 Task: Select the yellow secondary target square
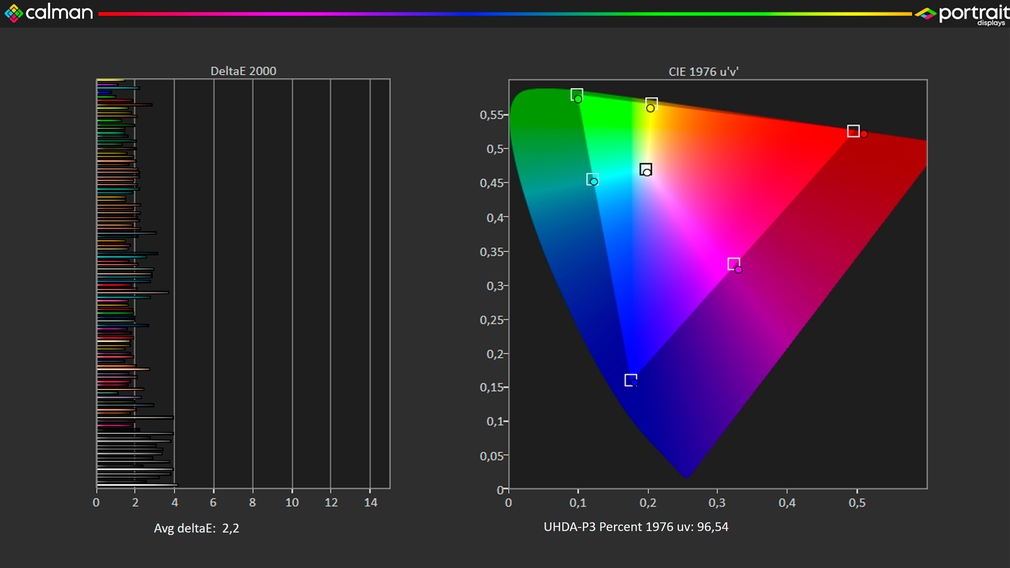(x=651, y=103)
